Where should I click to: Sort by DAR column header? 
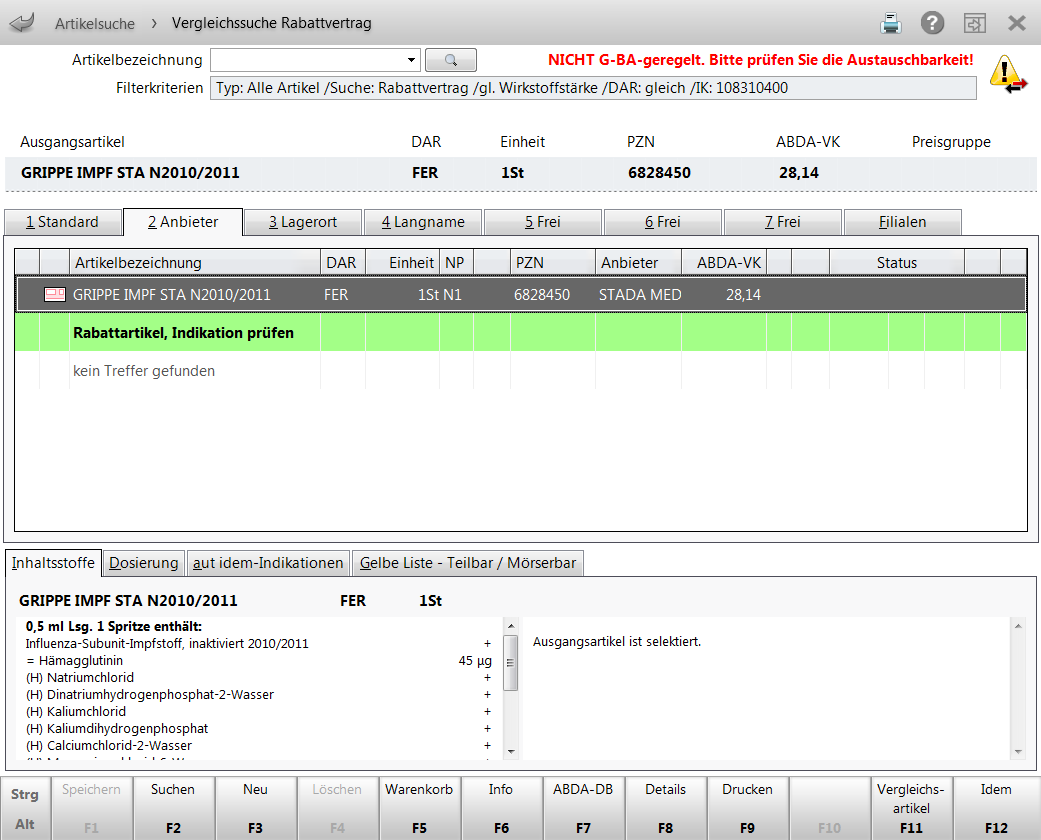pos(343,263)
